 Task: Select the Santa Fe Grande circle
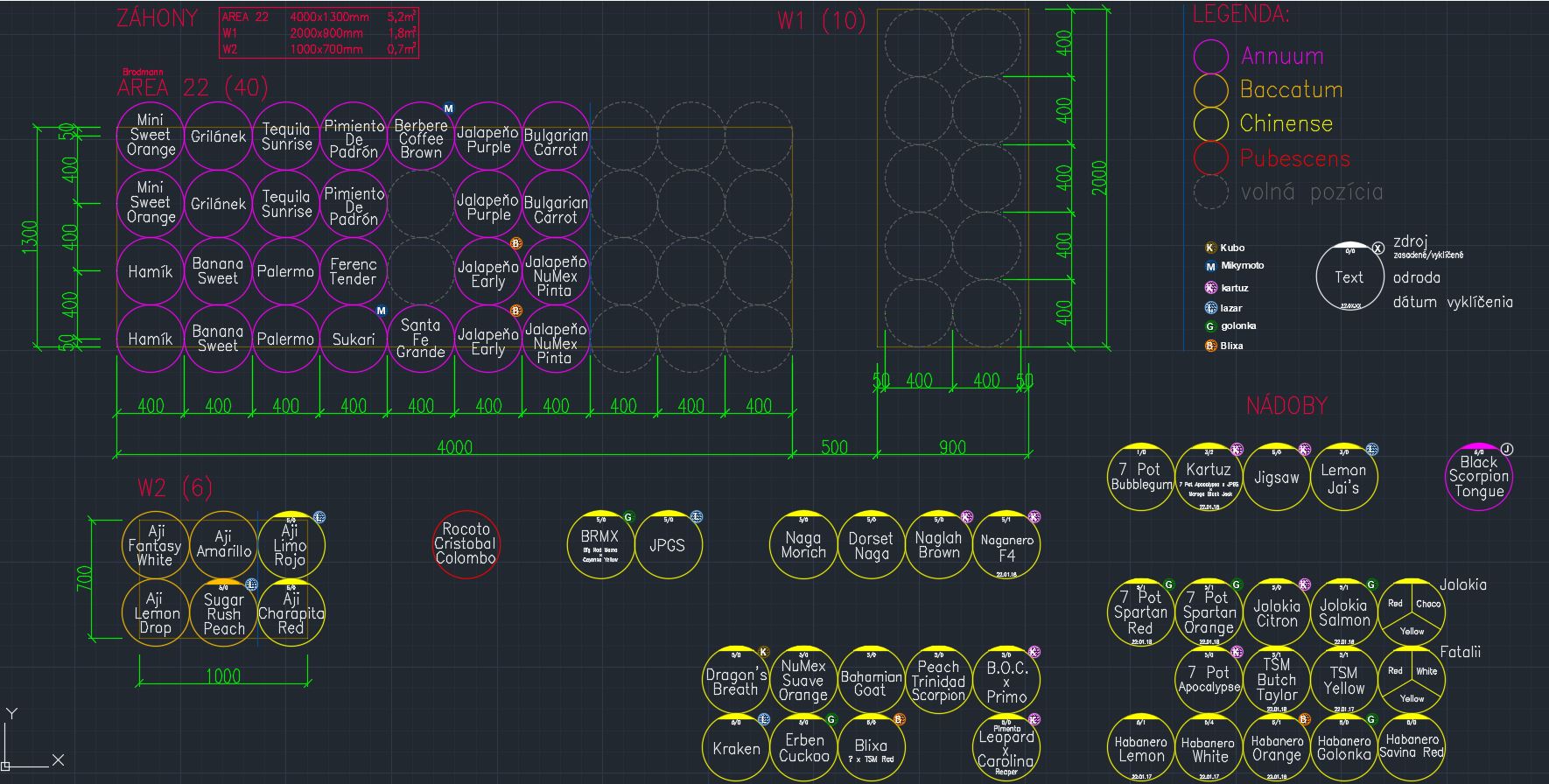[421, 339]
